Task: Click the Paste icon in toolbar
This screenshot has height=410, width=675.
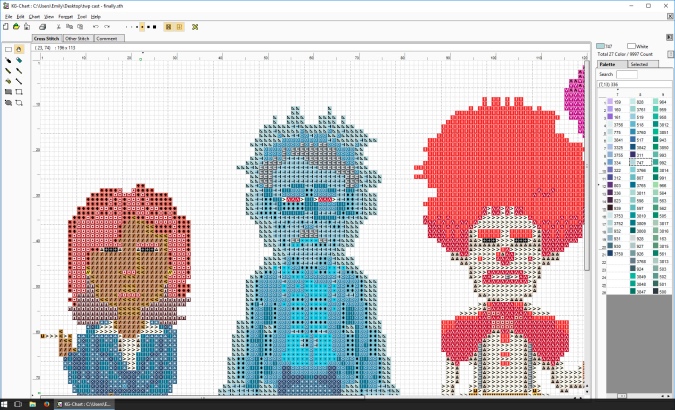Action: point(80,27)
